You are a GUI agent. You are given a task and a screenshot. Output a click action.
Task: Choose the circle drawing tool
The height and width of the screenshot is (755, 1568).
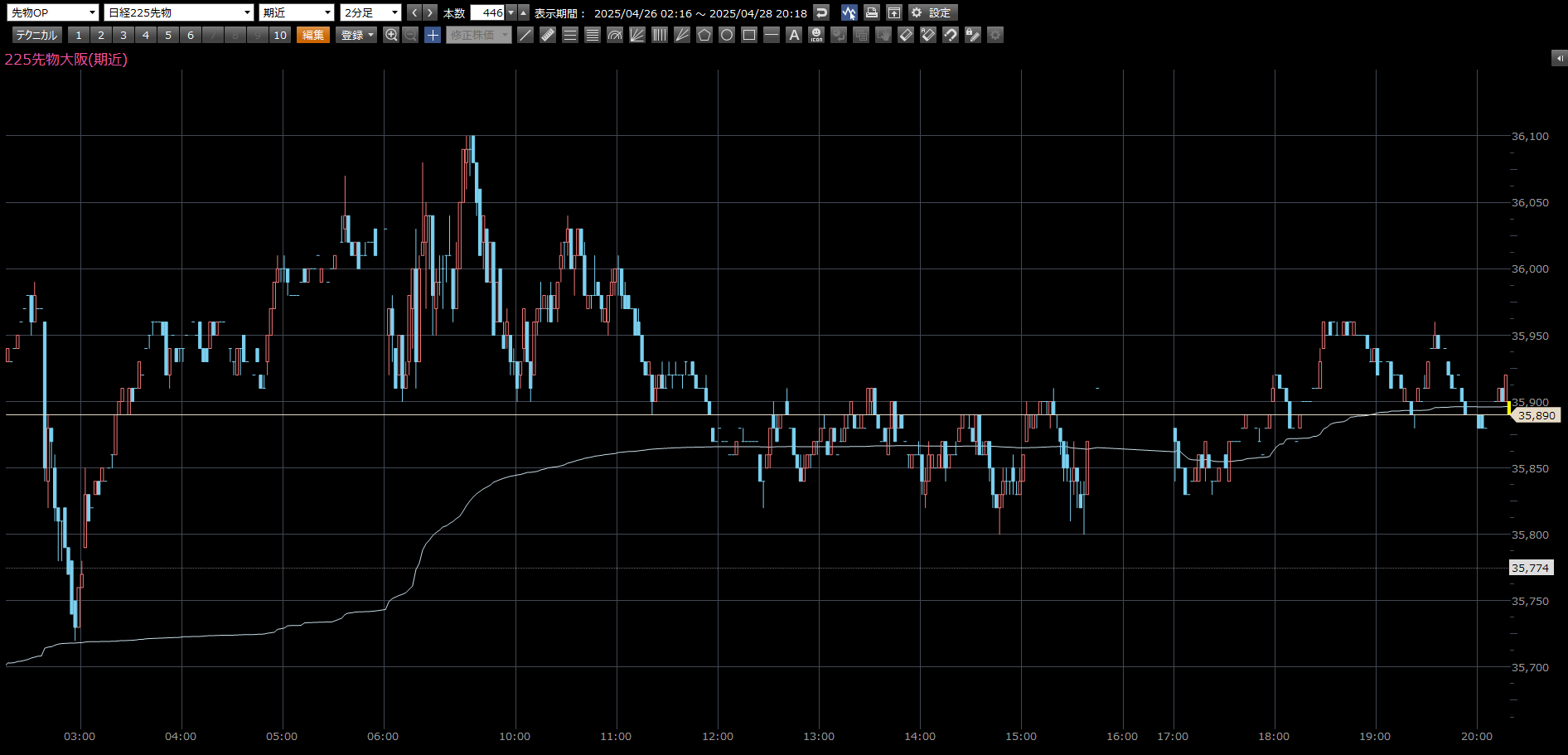coord(727,35)
